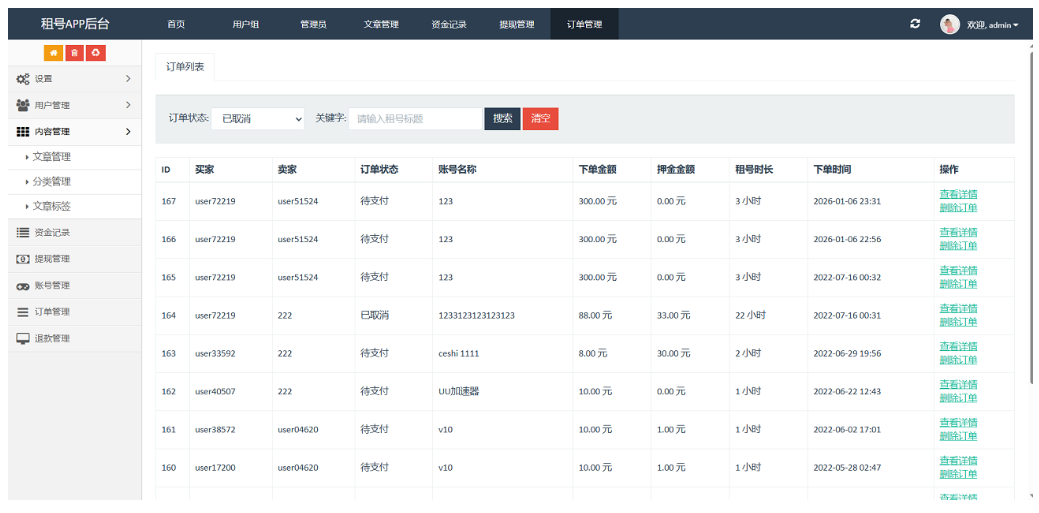The height and width of the screenshot is (513, 1039).
Task: Click the 搜索 button
Action: (502, 119)
